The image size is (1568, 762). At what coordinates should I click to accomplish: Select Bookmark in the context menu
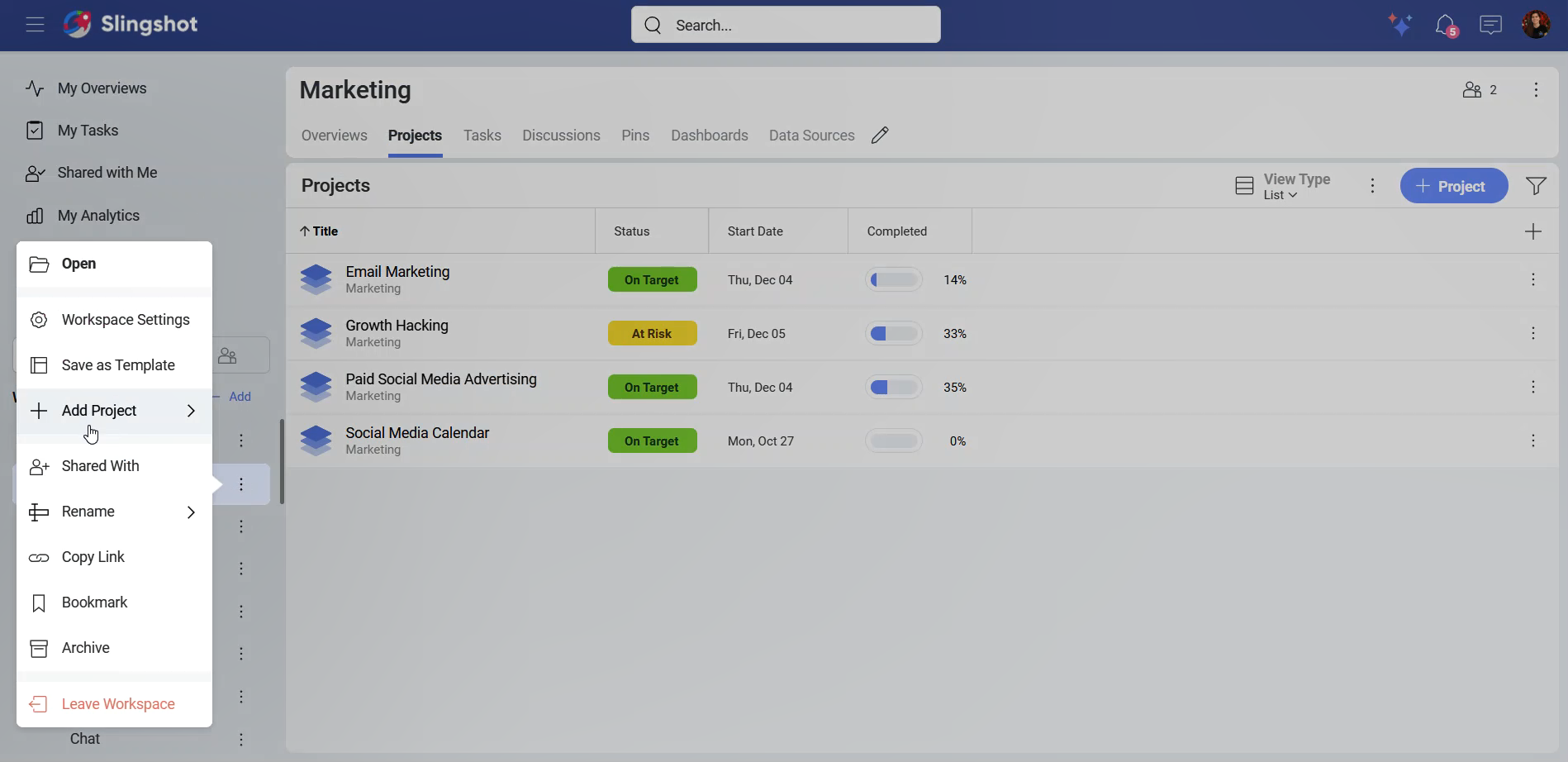pos(114,602)
